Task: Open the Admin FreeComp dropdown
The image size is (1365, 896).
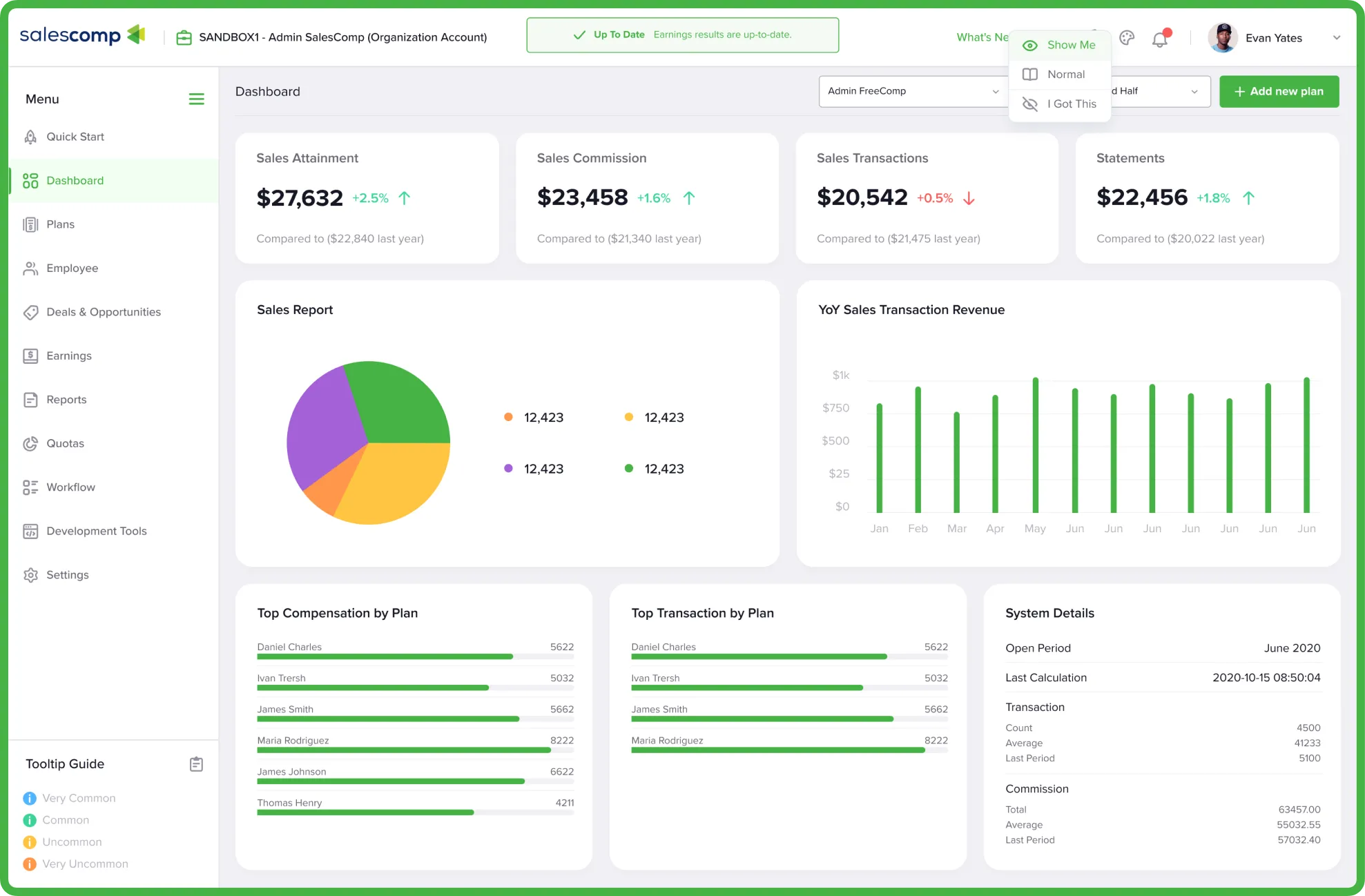Action: (914, 91)
